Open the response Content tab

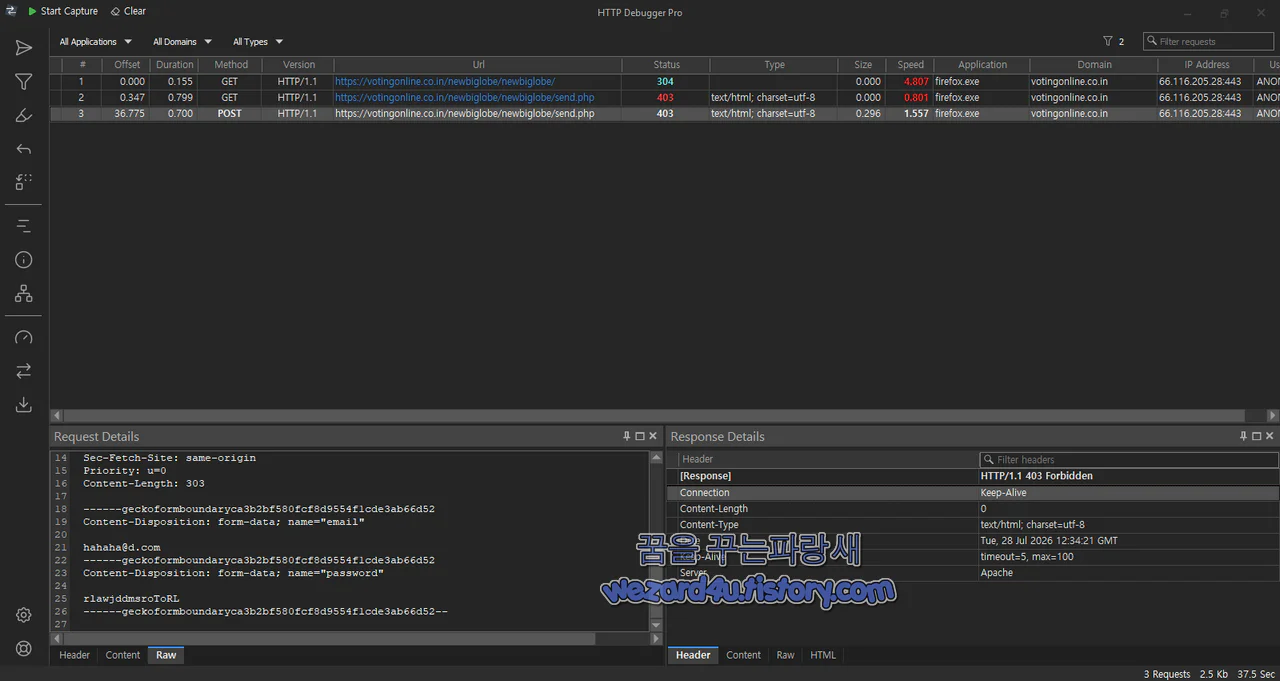point(743,655)
